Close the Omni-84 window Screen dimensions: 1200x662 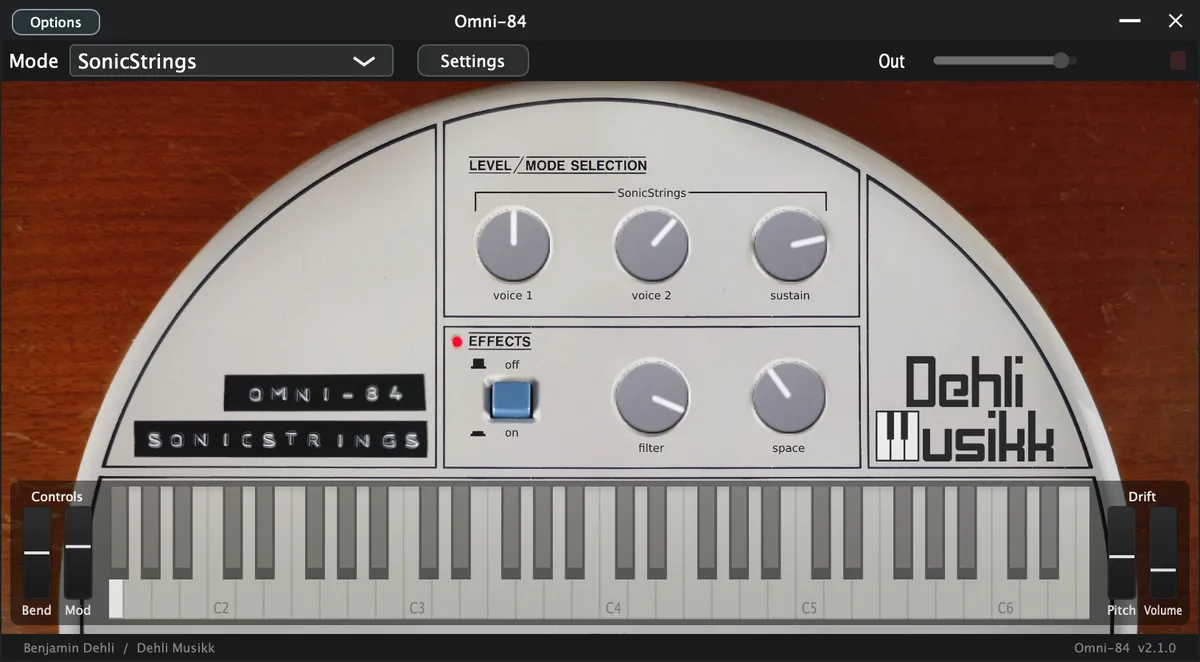(1175, 21)
